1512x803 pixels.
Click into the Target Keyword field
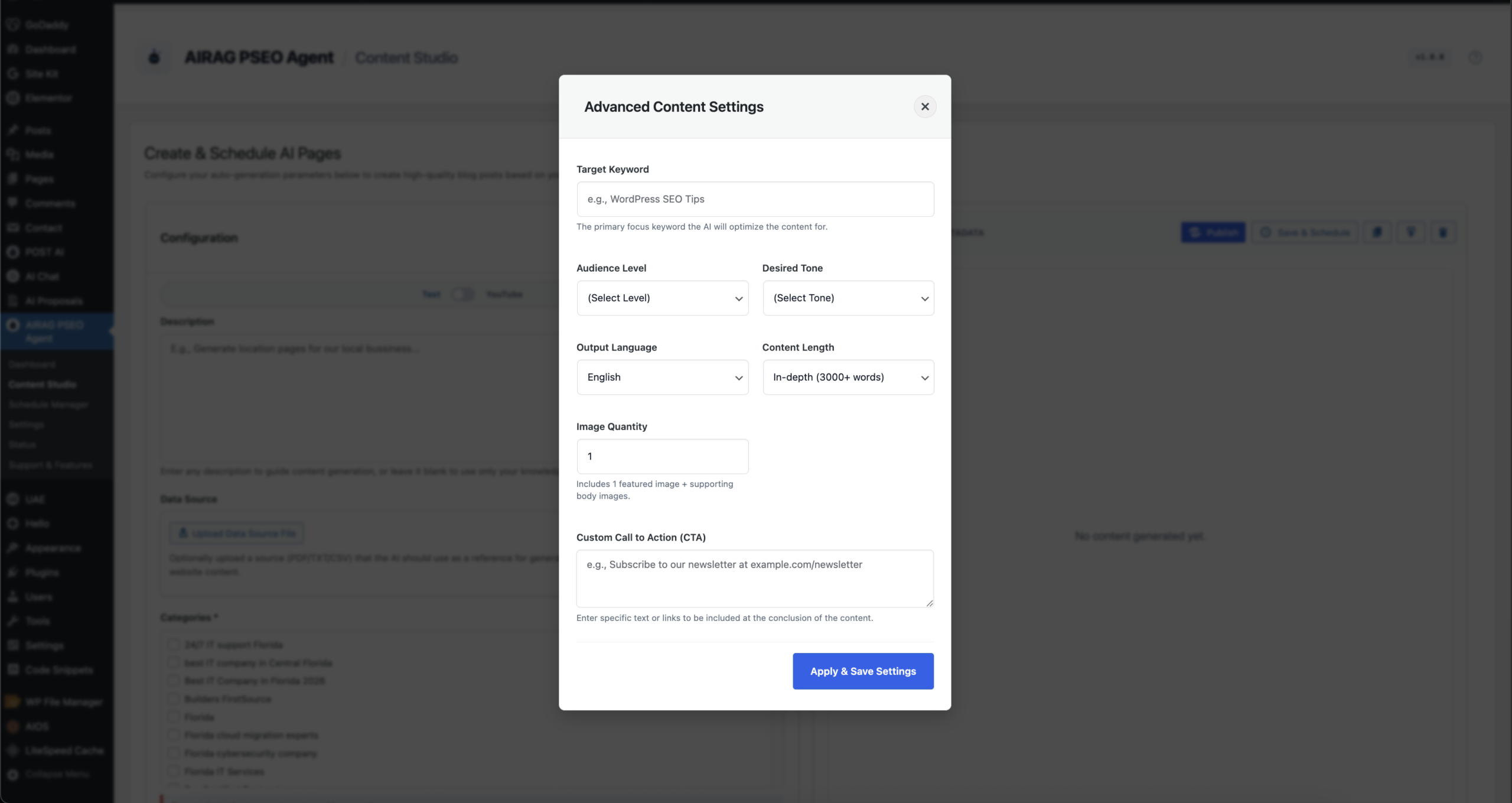click(x=755, y=199)
